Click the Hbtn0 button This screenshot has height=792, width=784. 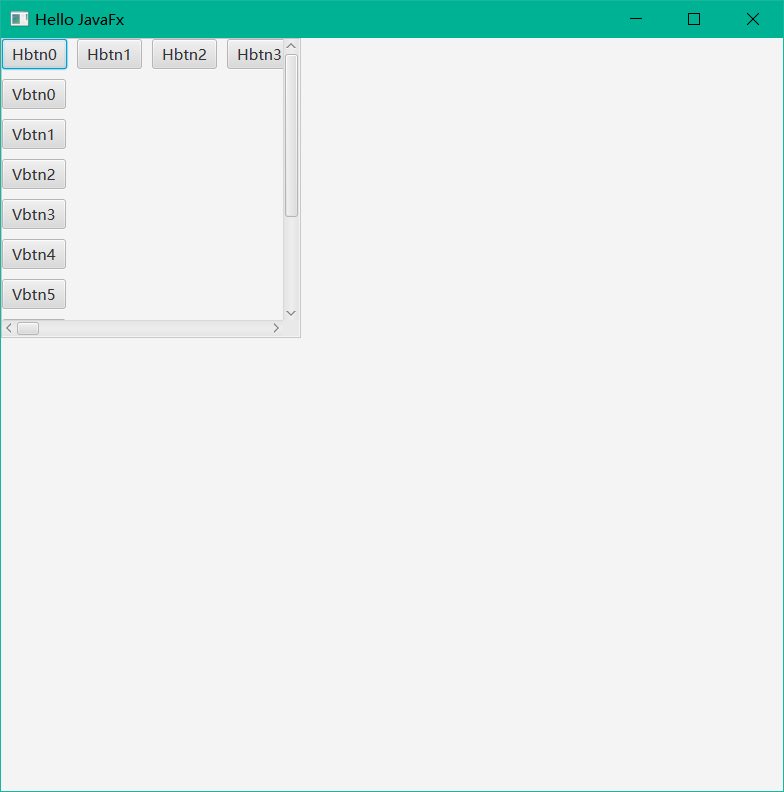click(x=34, y=54)
